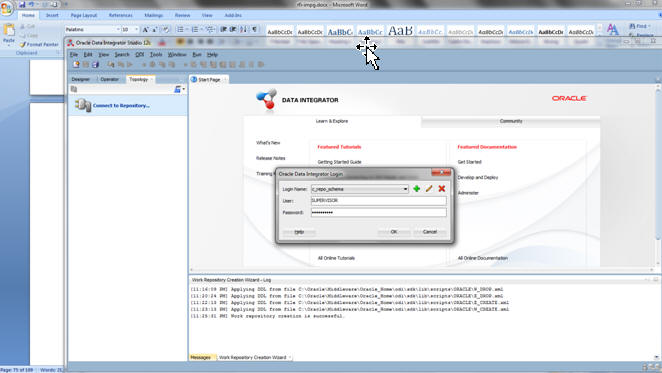Screen dimensions: 662x373
Task: Click the Connect to Repository icon
Action: [83, 105]
